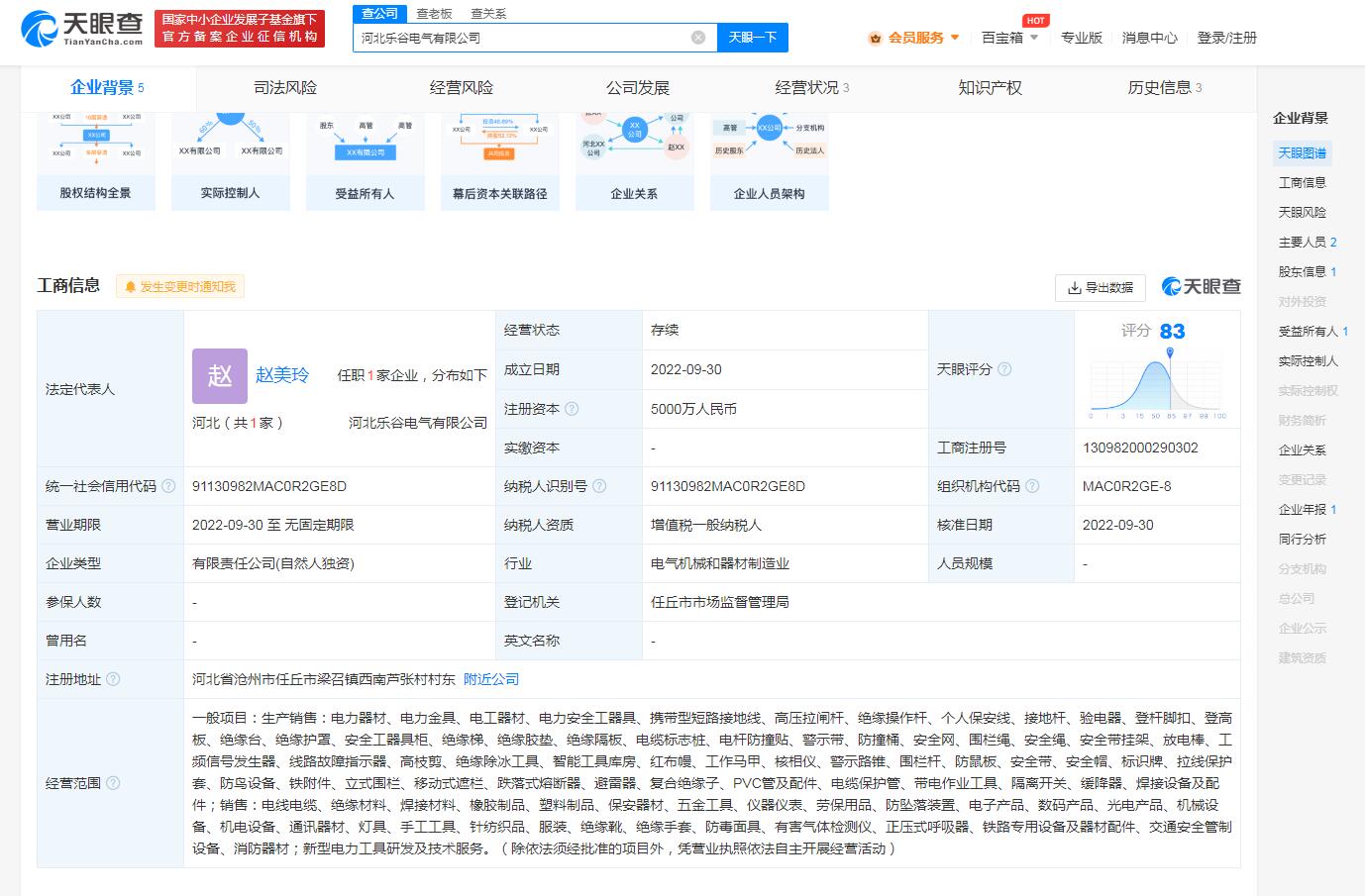This screenshot has height=896, width=1365.
Task: Click the 赵 avatar of legal representative
Action: pyautogui.click(x=220, y=376)
